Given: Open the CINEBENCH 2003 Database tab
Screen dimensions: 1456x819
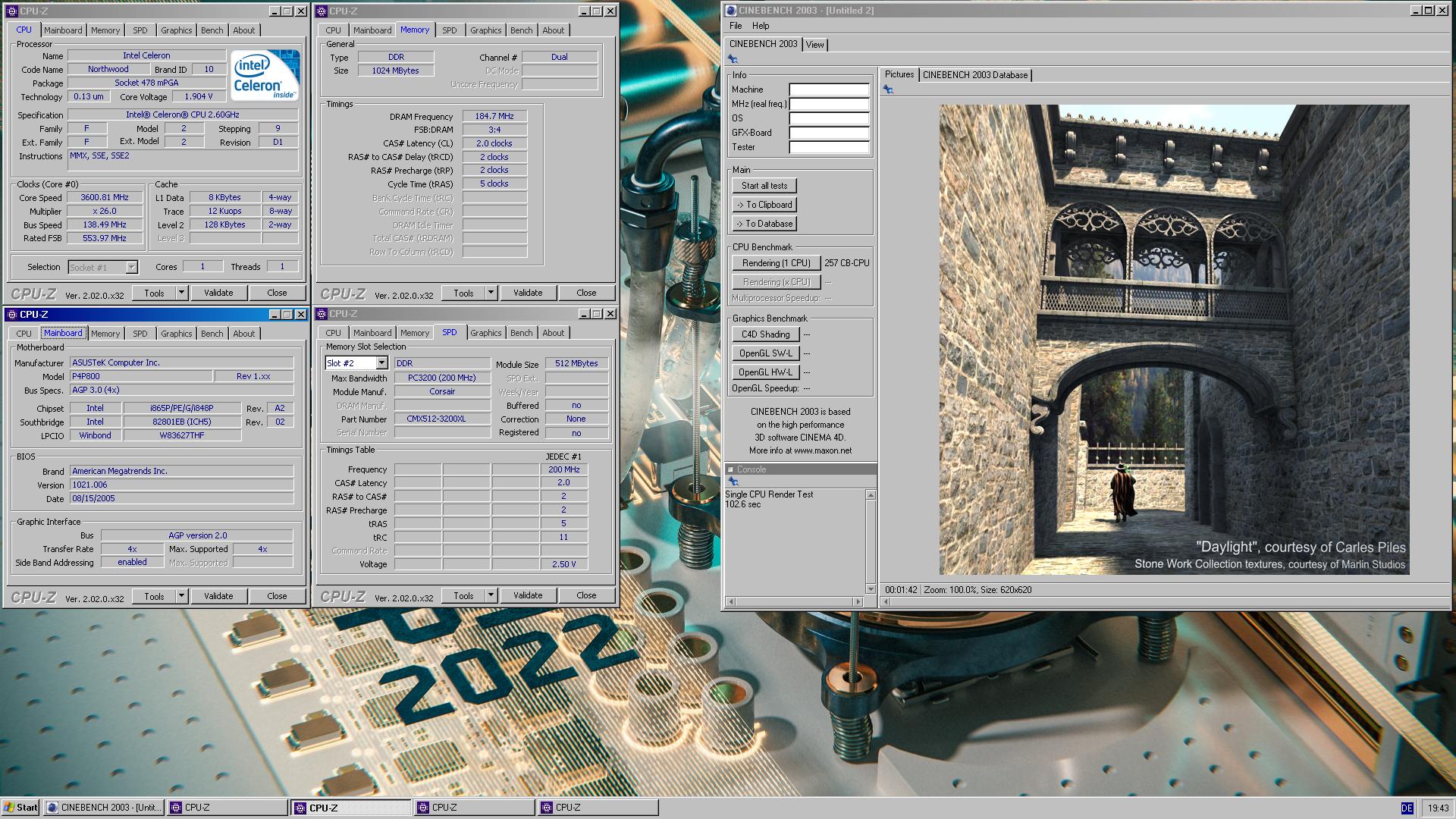Looking at the screenshot, I should click(975, 75).
